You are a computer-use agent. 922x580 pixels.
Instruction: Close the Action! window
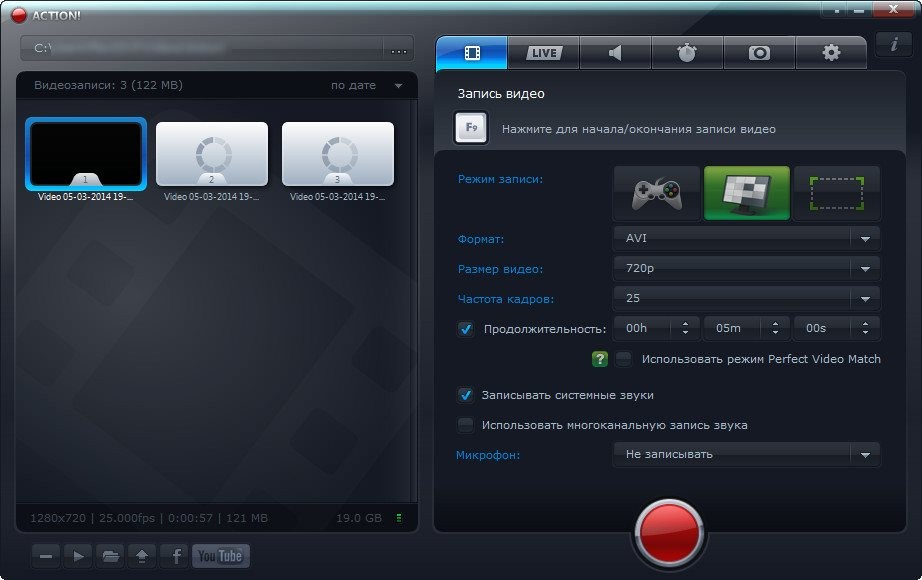(893, 9)
